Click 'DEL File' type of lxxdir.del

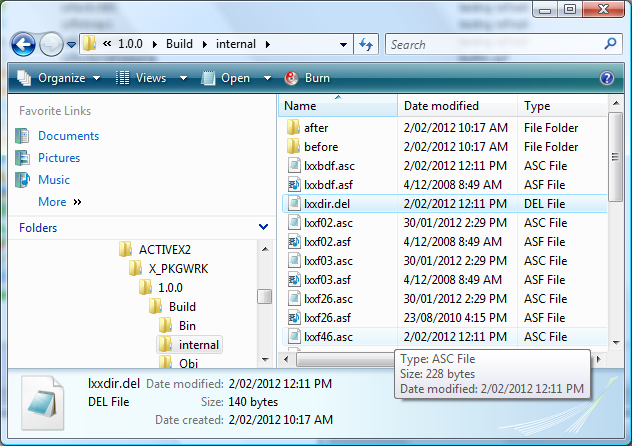[x=544, y=203]
